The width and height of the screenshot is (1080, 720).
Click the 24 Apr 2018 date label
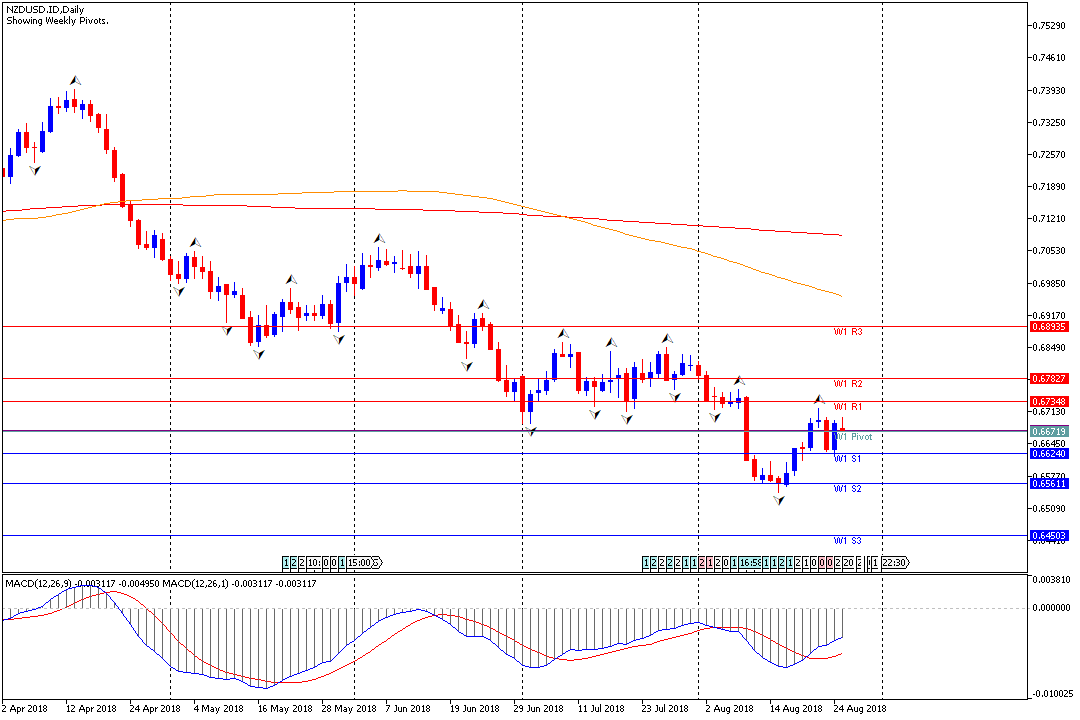pos(154,708)
